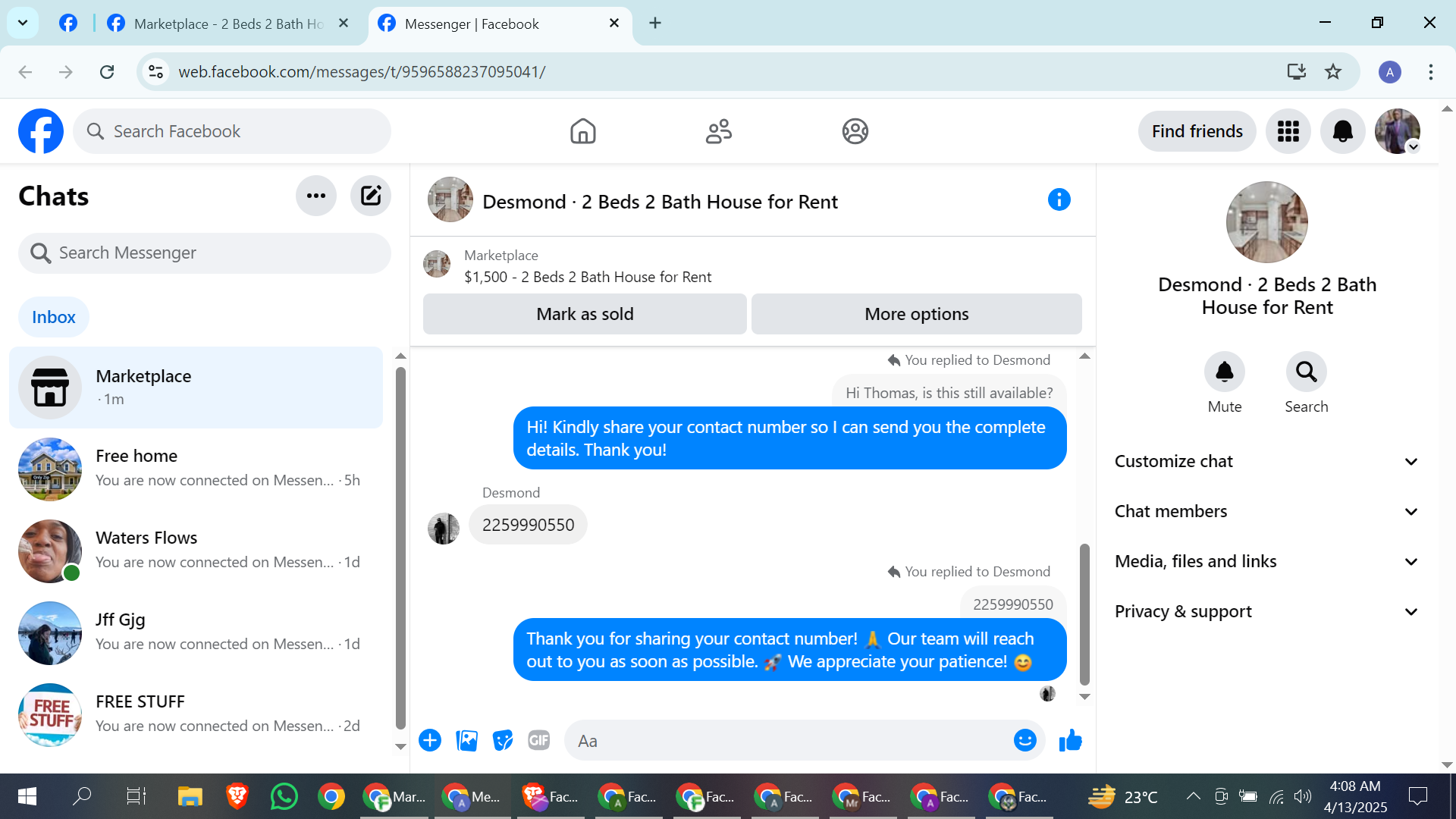Open a new browser tab

pyautogui.click(x=655, y=23)
